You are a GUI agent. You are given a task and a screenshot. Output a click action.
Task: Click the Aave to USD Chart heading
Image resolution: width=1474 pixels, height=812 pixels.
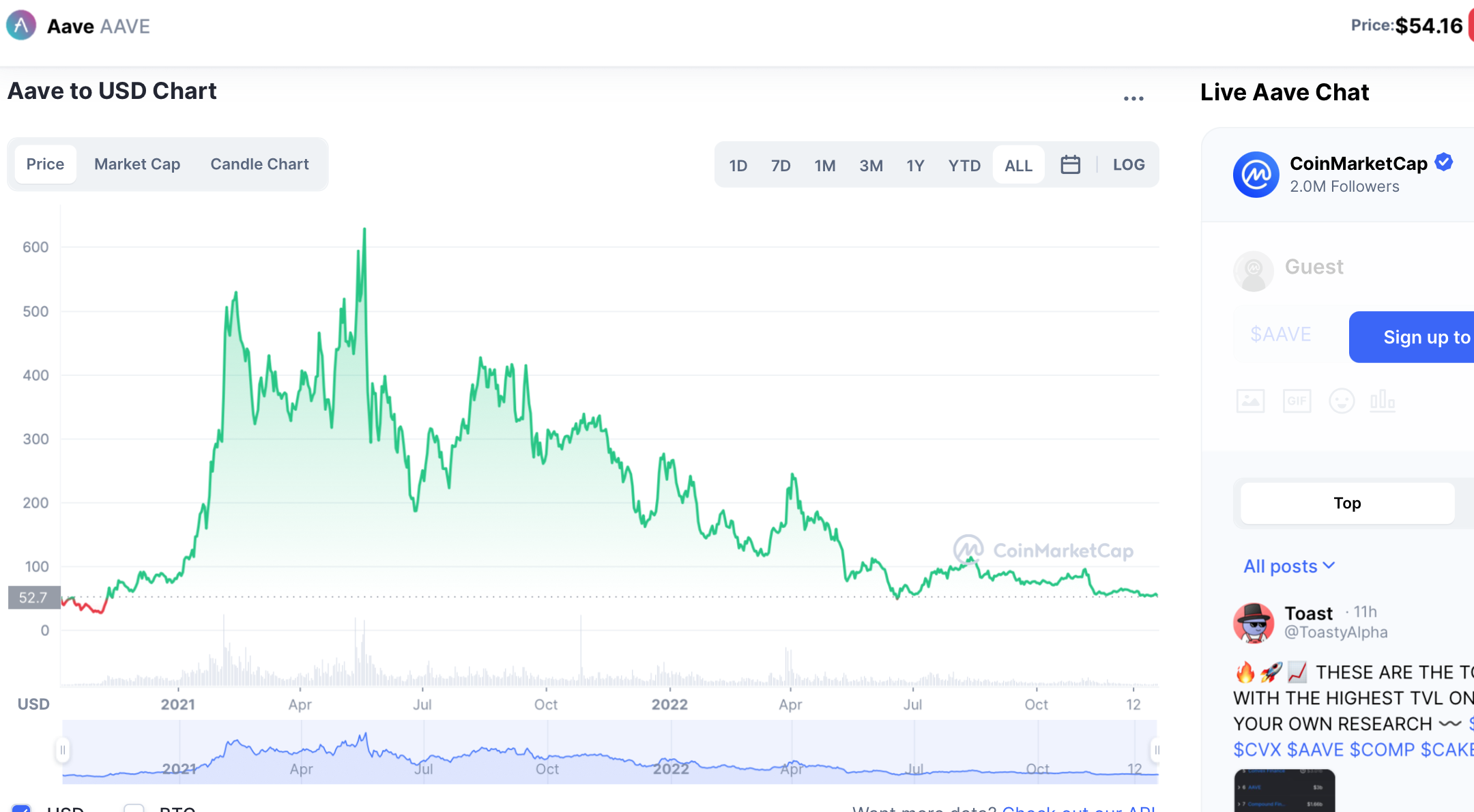(112, 91)
